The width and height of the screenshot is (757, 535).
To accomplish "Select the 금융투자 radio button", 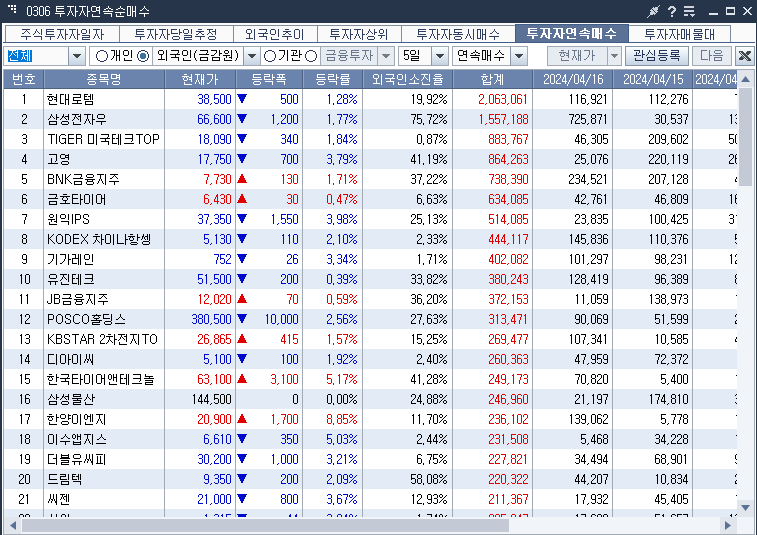I will click(x=311, y=56).
